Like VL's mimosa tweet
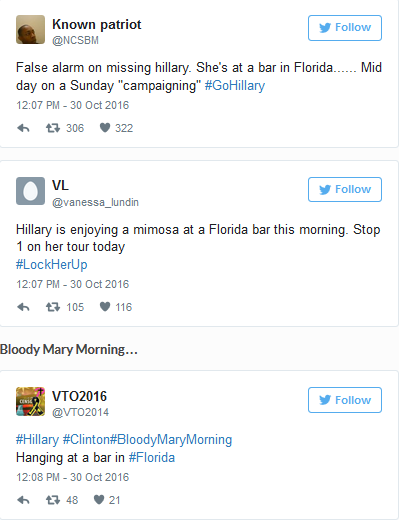Screen dimensions: 399x520 [105, 307]
